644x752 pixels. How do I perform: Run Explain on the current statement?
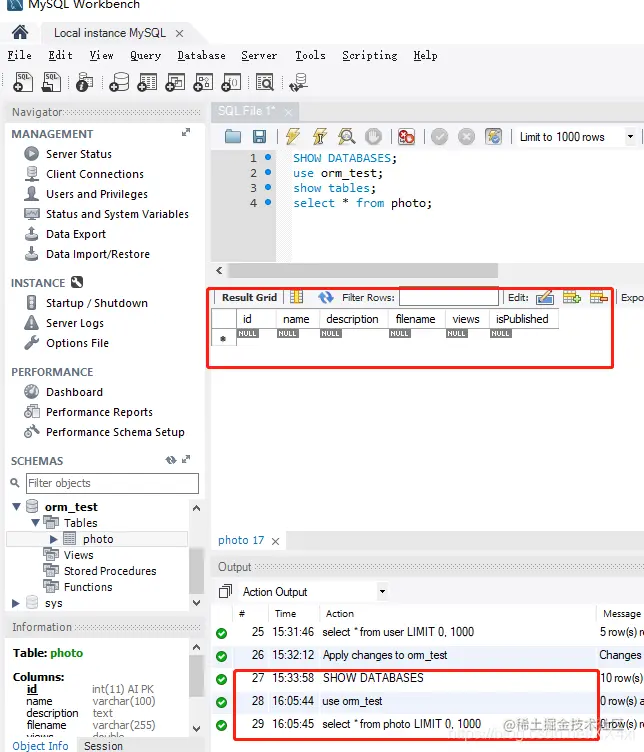346,137
